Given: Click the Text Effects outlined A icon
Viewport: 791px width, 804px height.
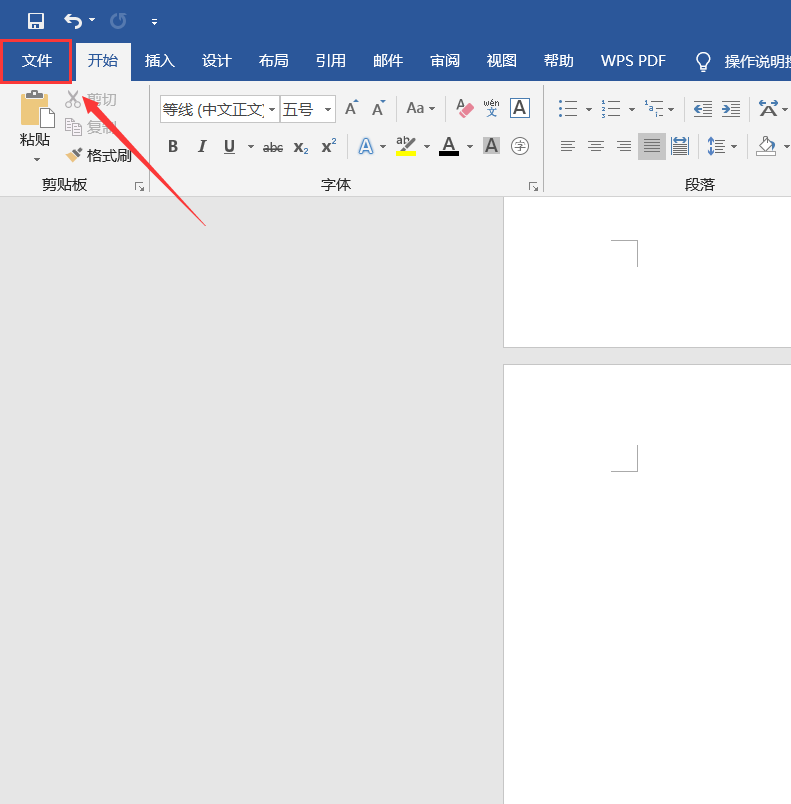Looking at the screenshot, I should [366, 147].
